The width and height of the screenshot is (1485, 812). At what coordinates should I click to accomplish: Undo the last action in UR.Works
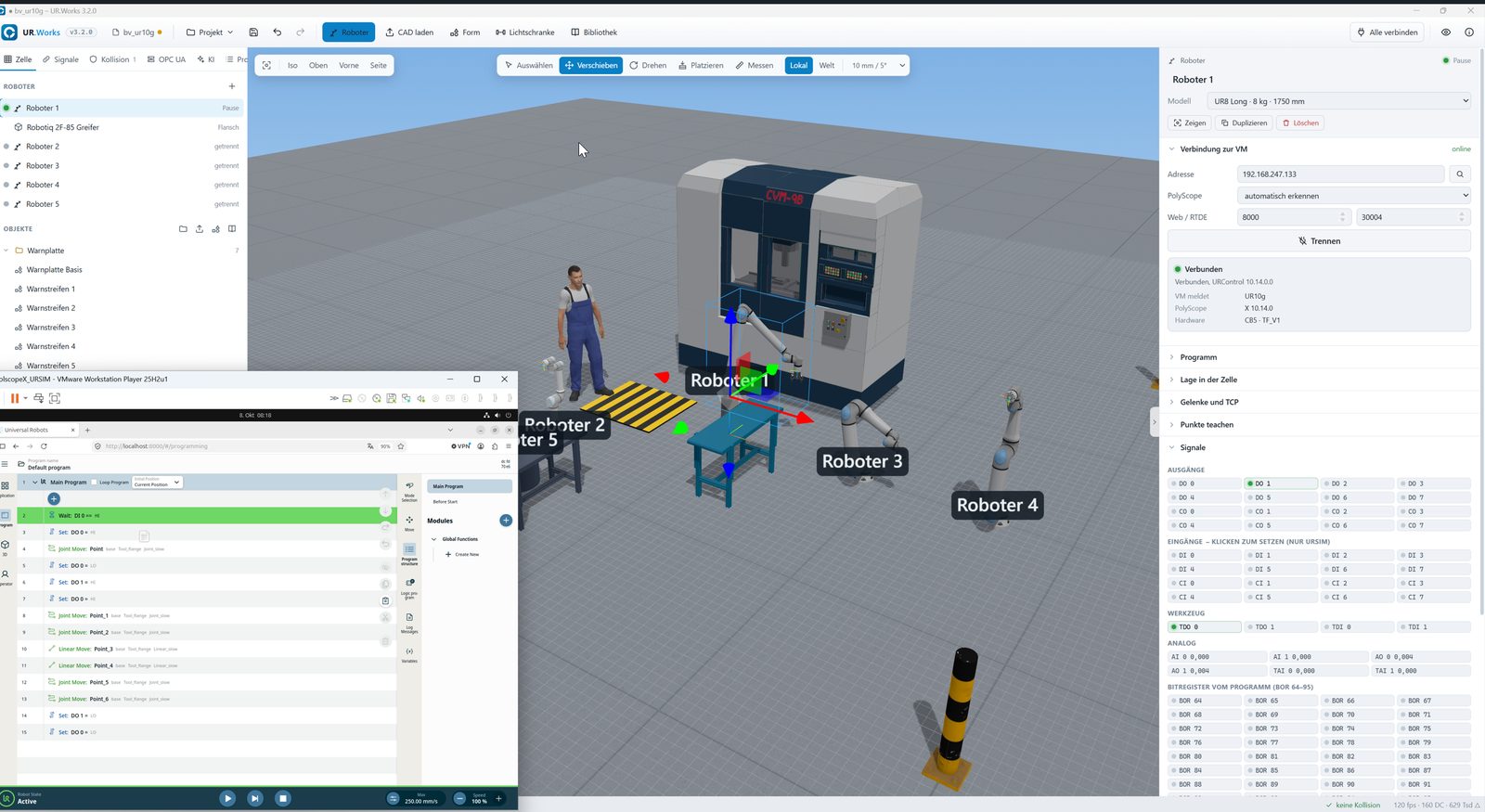pos(277,32)
